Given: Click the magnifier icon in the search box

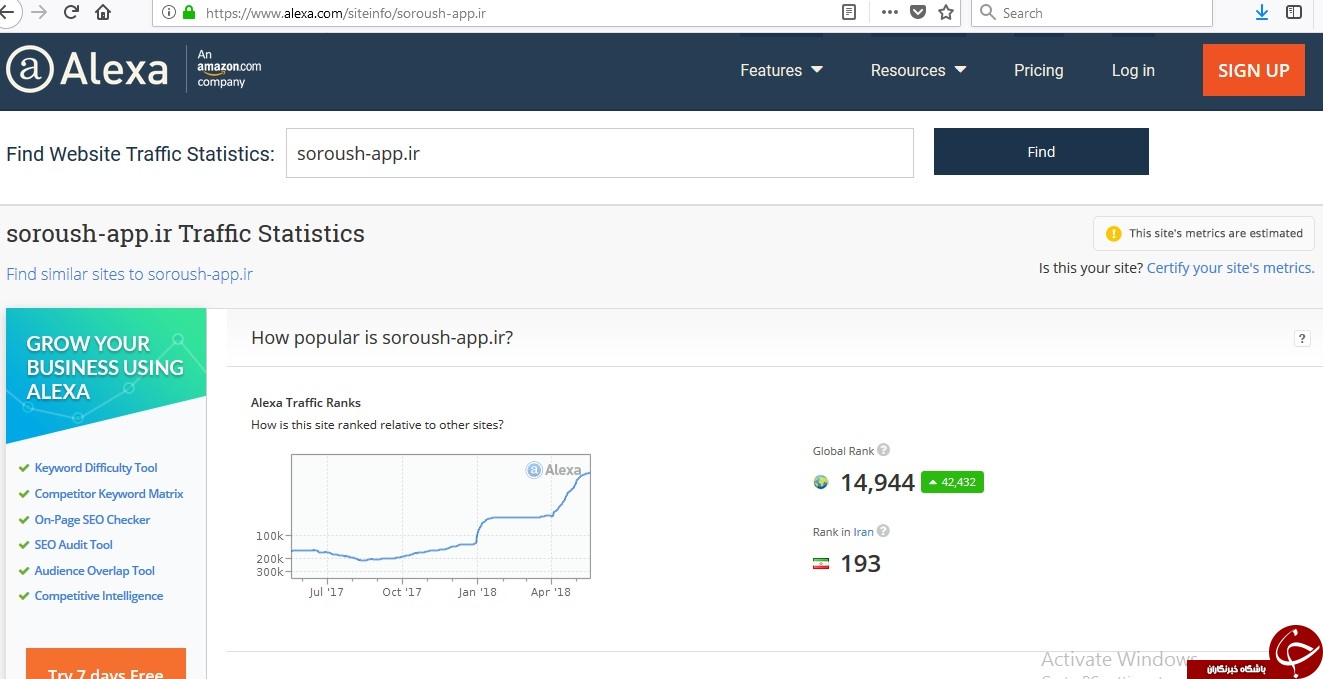Looking at the screenshot, I should [988, 12].
